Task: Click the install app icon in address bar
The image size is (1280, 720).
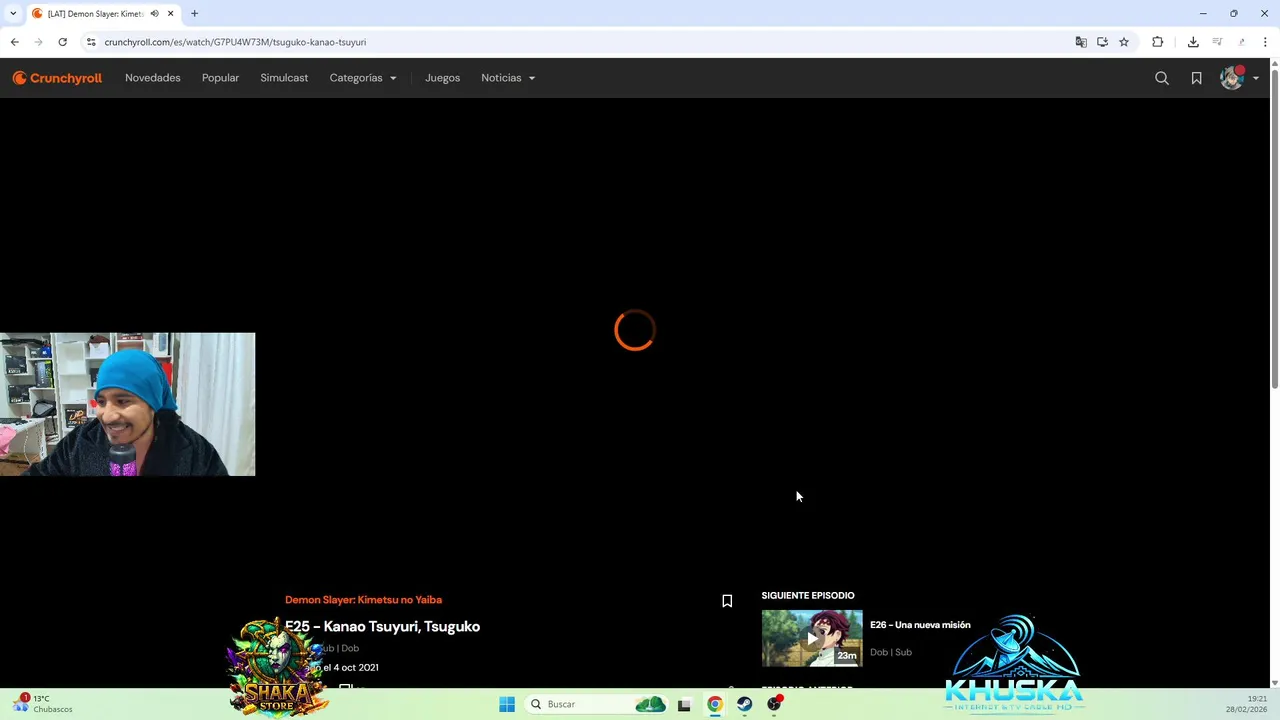Action: (x=1102, y=42)
